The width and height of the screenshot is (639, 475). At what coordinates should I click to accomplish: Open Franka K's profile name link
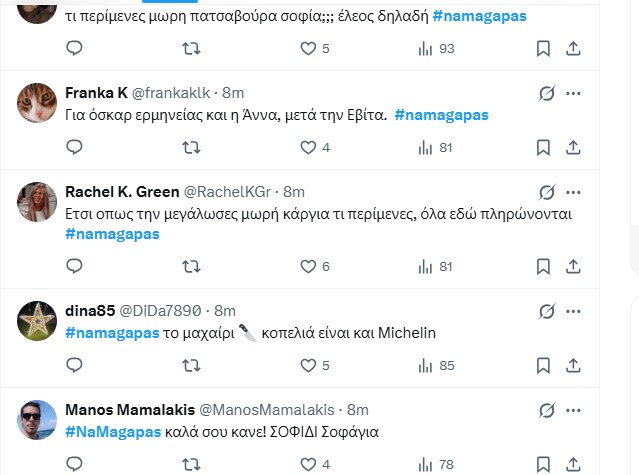pos(96,93)
